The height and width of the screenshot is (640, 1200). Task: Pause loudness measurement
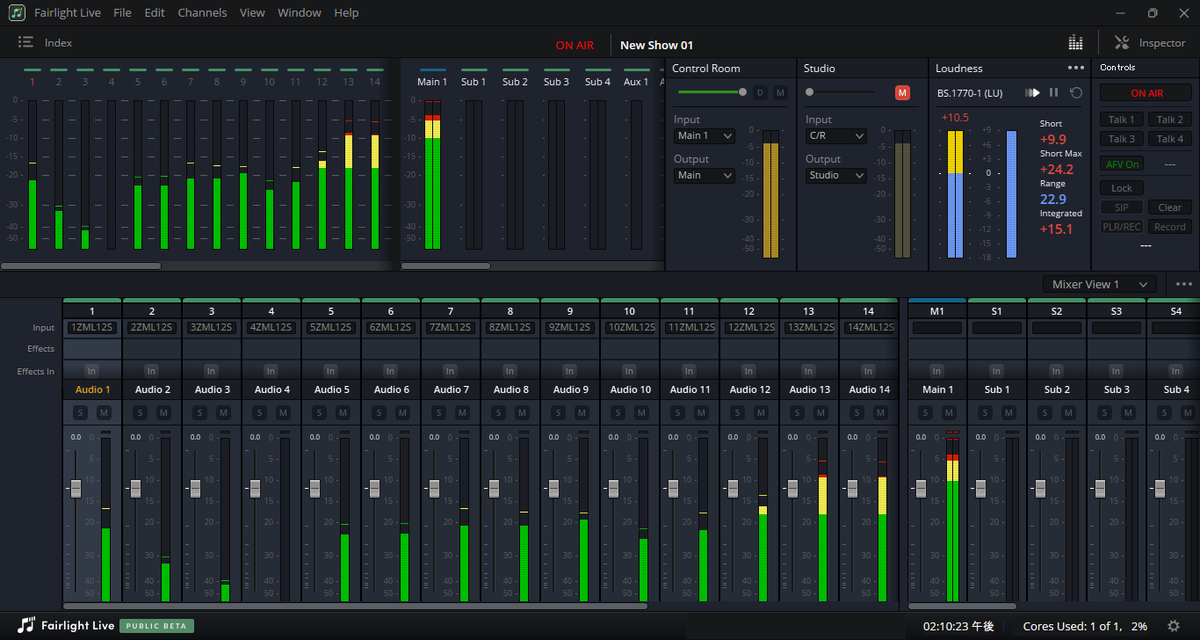(1053, 93)
